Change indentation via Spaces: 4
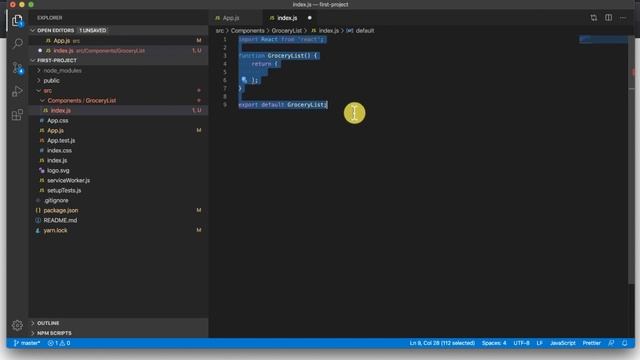The width and height of the screenshot is (640, 360). pyautogui.click(x=494, y=343)
